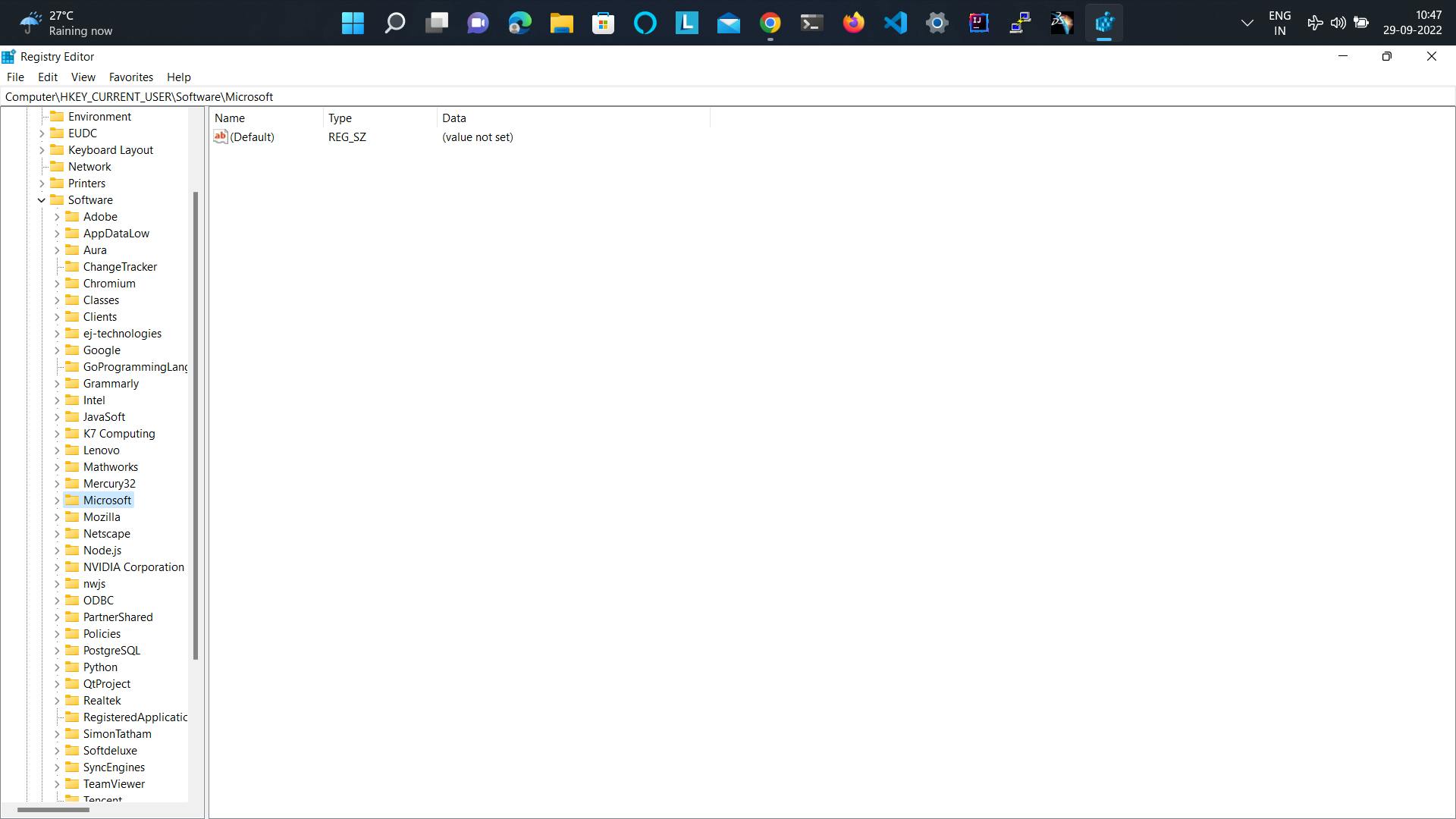The height and width of the screenshot is (819, 1456).
Task: Select the View menu option
Action: coord(83,77)
